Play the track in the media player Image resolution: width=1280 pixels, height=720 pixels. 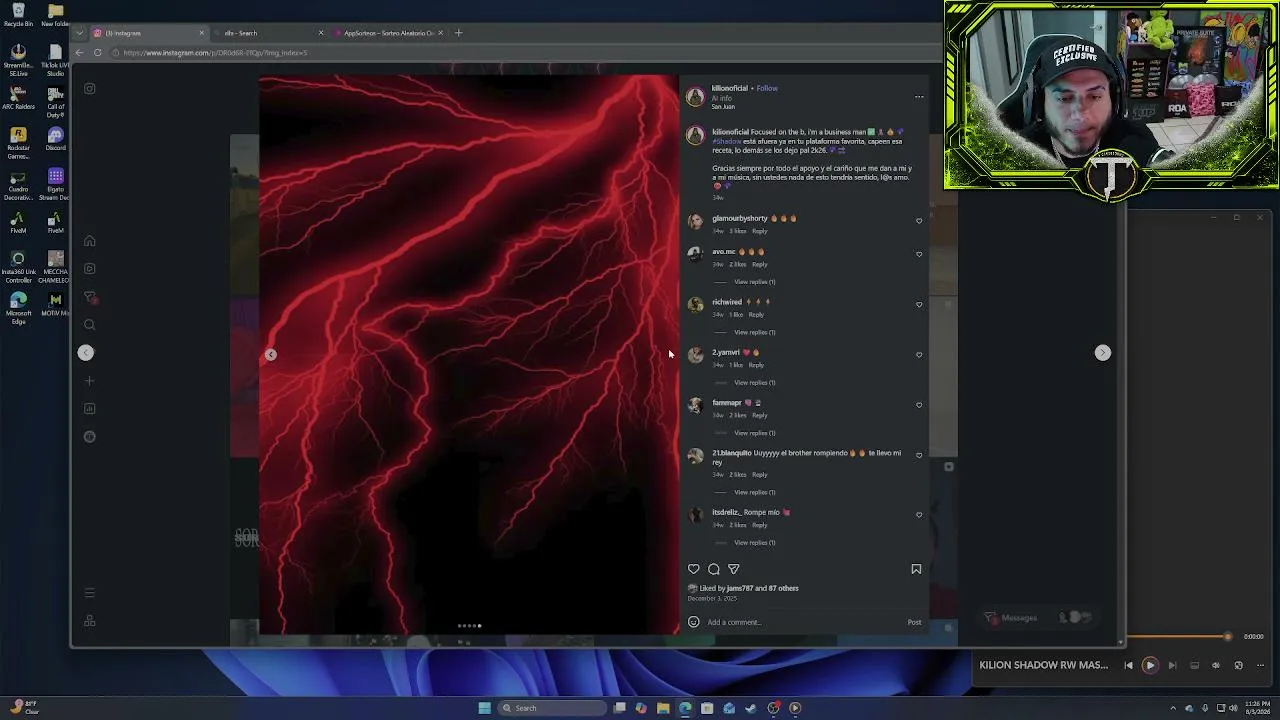[x=1150, y=665]
